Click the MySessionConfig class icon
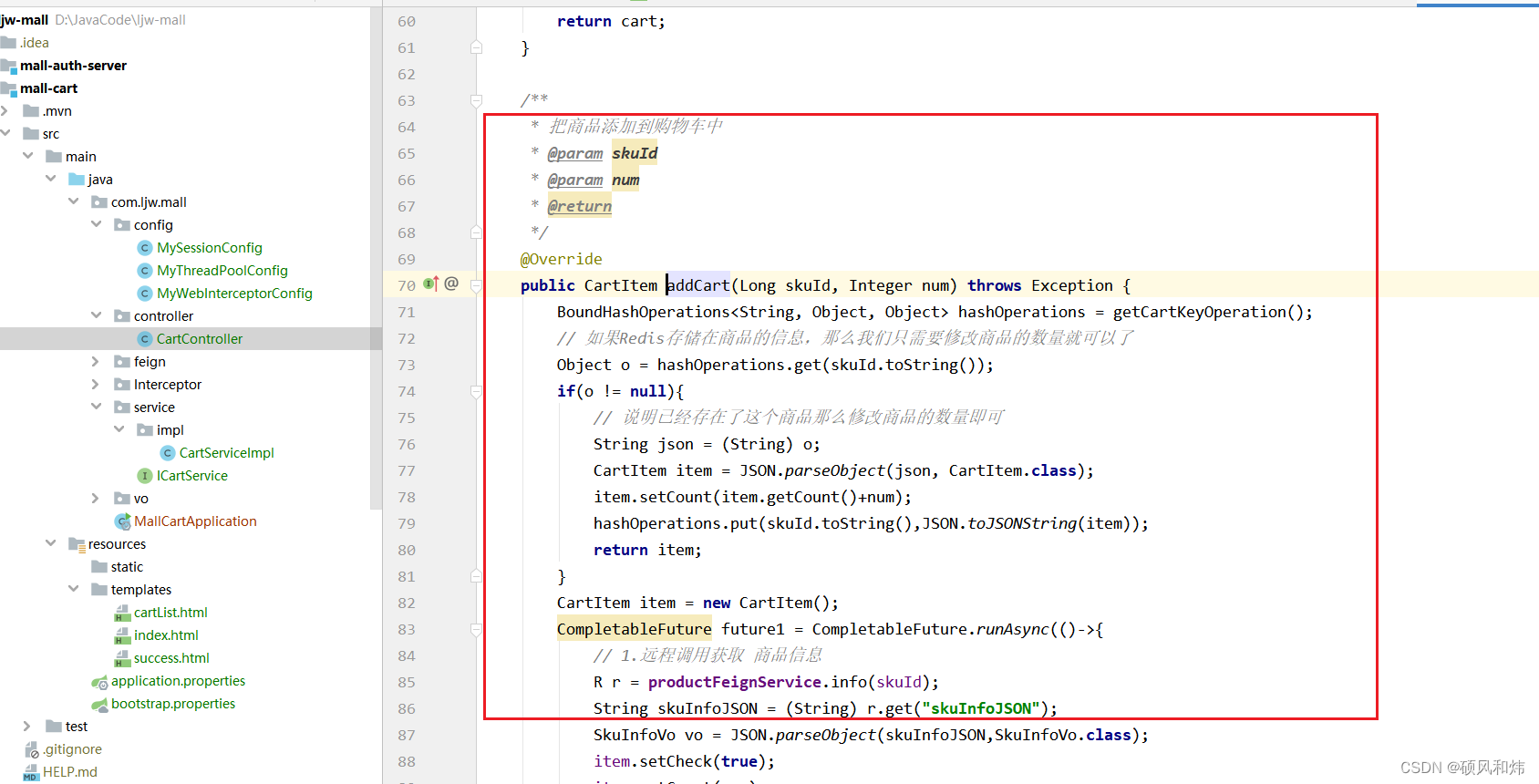The image size is (1539, 784). coord(144,248)
